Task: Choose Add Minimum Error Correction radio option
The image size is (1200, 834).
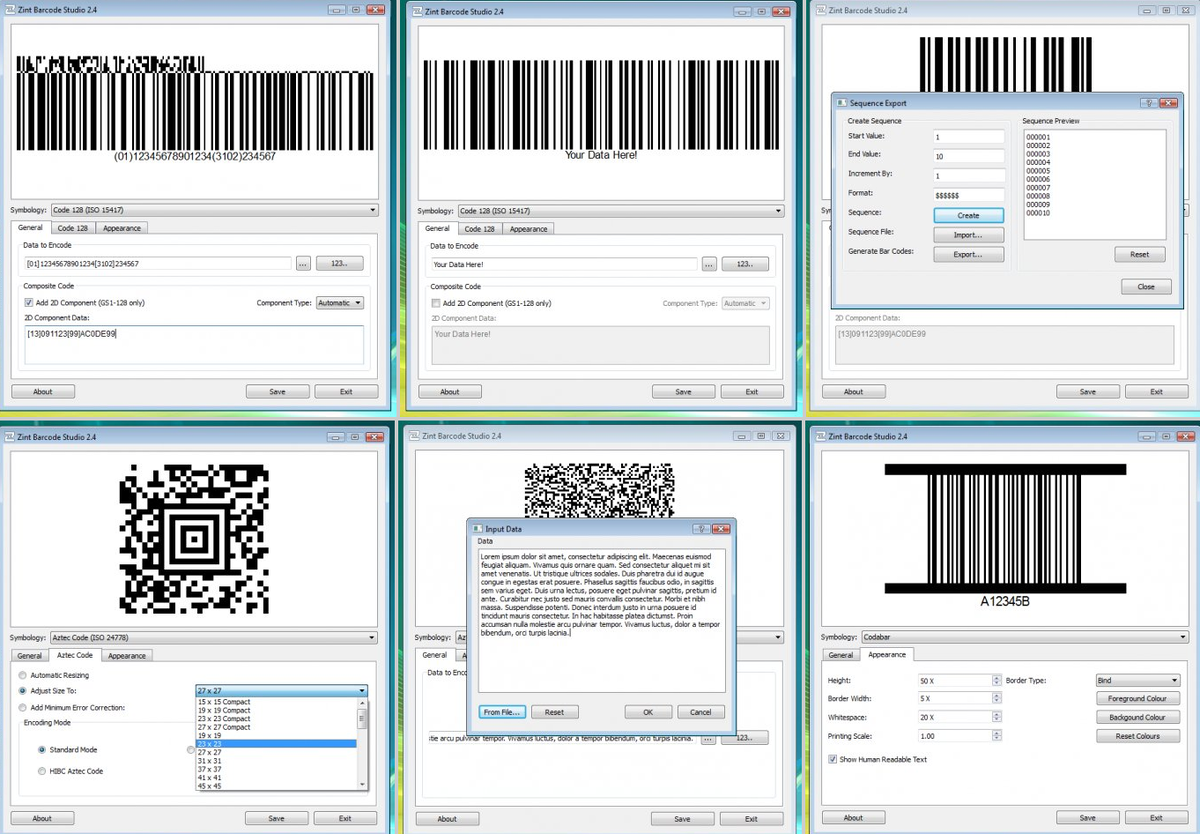Action: tap(23, 707)
